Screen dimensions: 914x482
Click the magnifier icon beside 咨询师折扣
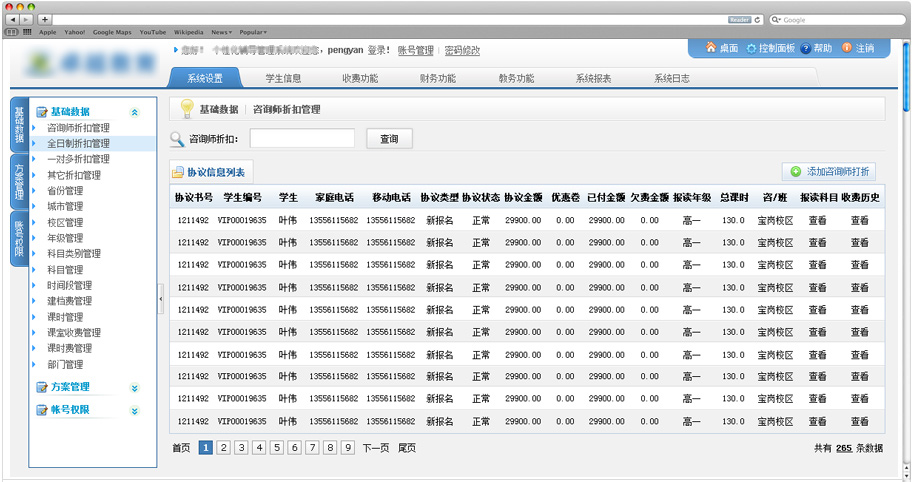(177, 140)
